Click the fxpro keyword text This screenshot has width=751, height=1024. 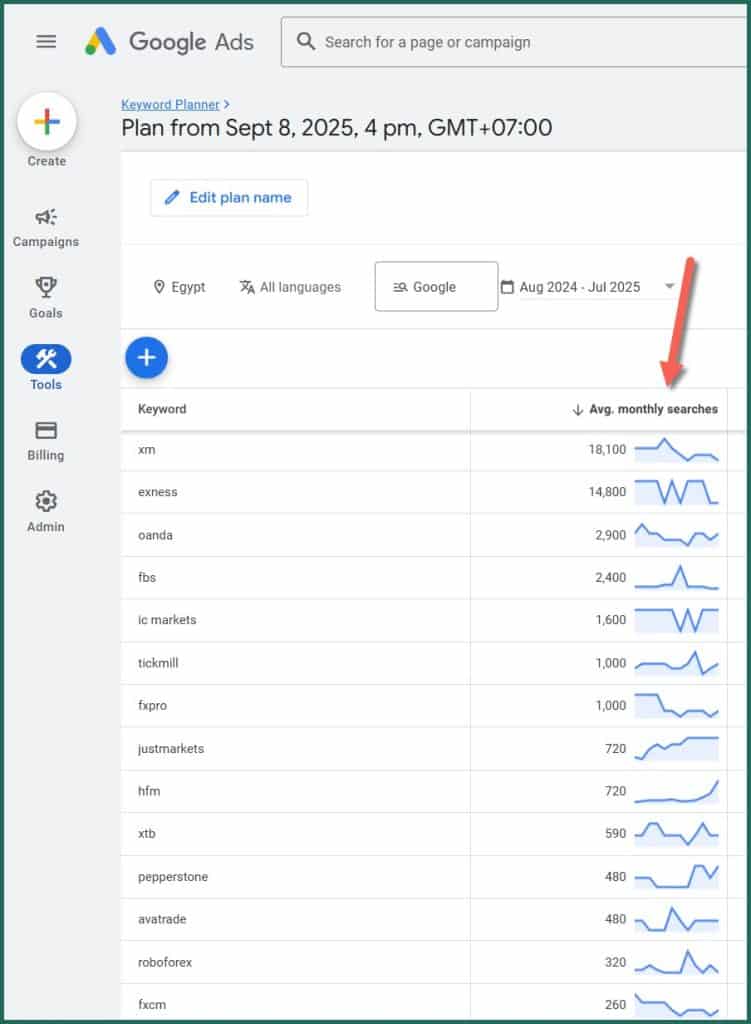pos(152,705)
